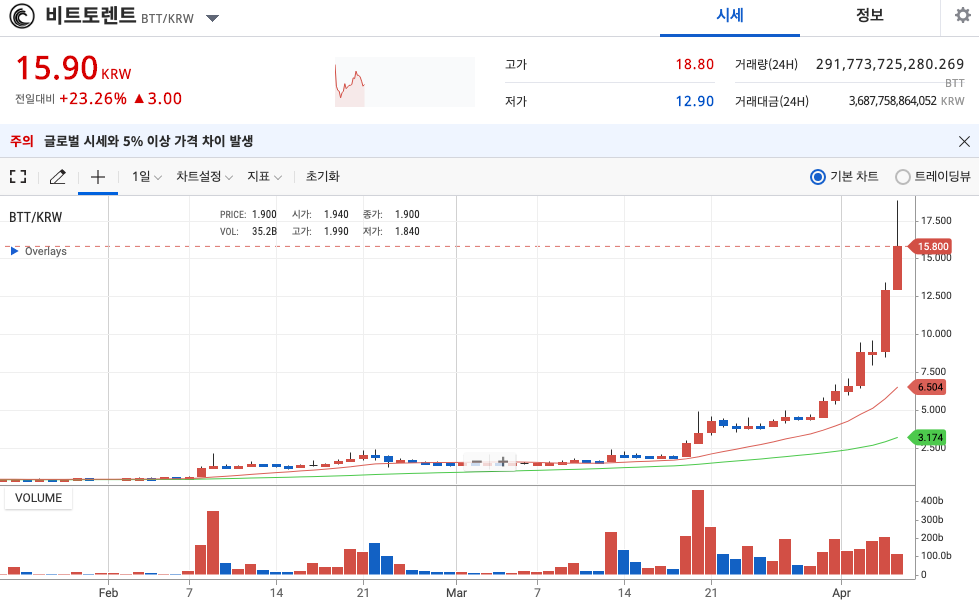
Task: Click the BitTorrent coin logo icon
Action: pyautogui.click(x=22, y=16)
